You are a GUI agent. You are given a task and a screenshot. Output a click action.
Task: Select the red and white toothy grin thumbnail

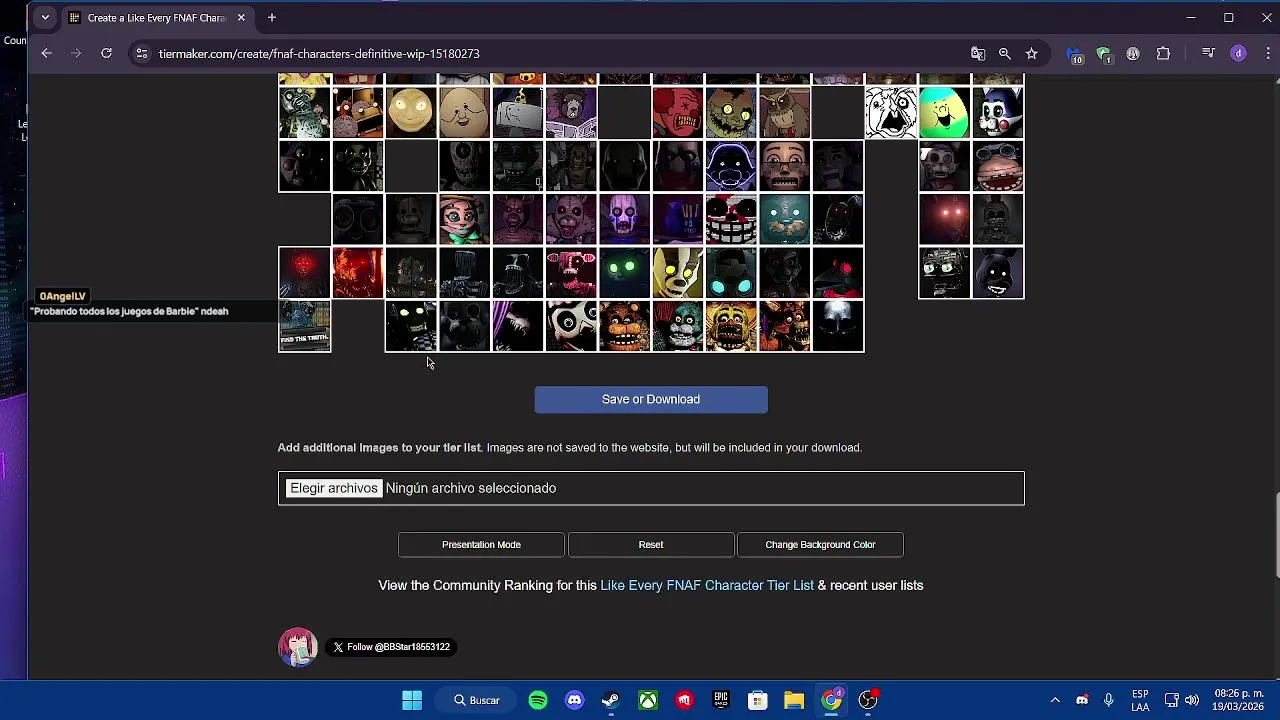coord(731,220)
